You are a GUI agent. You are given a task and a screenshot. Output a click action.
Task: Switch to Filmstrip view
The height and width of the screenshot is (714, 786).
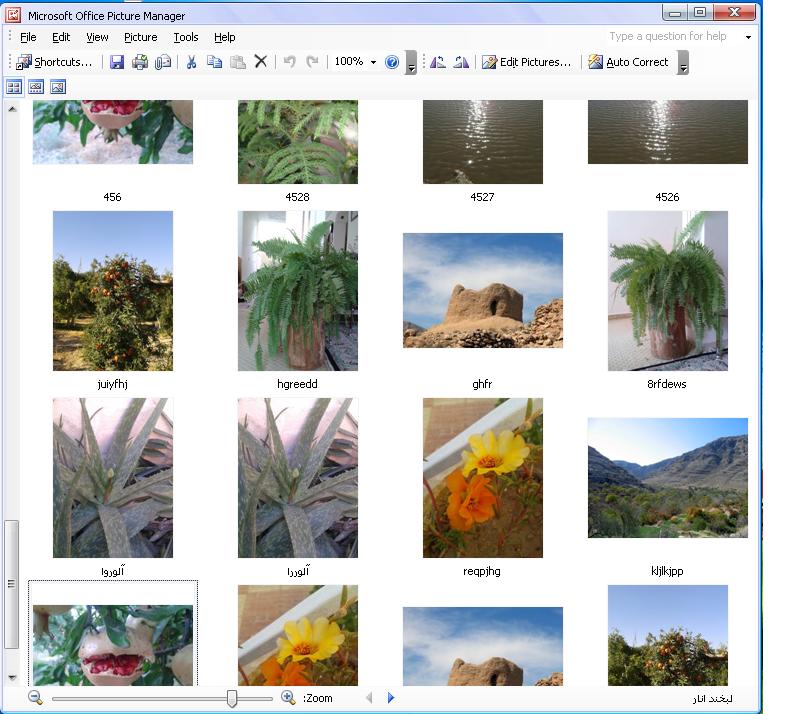coord(36,87)
